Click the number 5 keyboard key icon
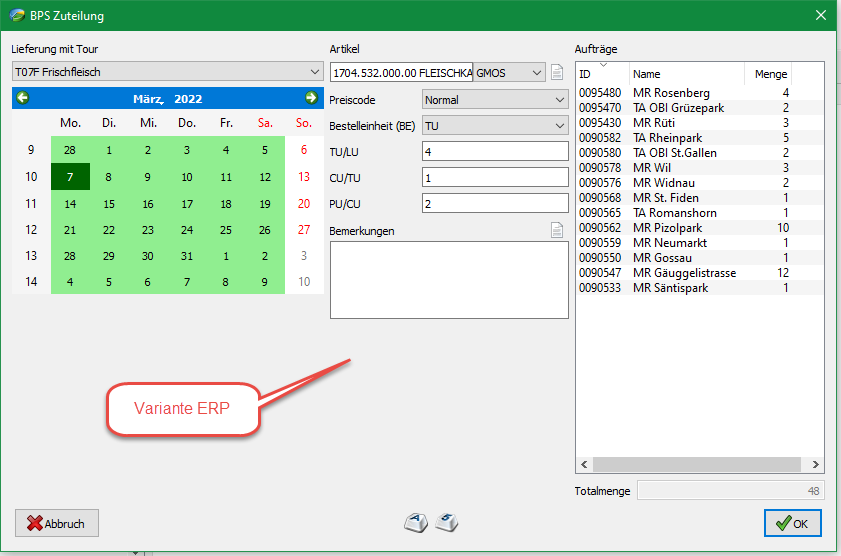This screenshot has height=556, width=841. click(x=448, y=522)
